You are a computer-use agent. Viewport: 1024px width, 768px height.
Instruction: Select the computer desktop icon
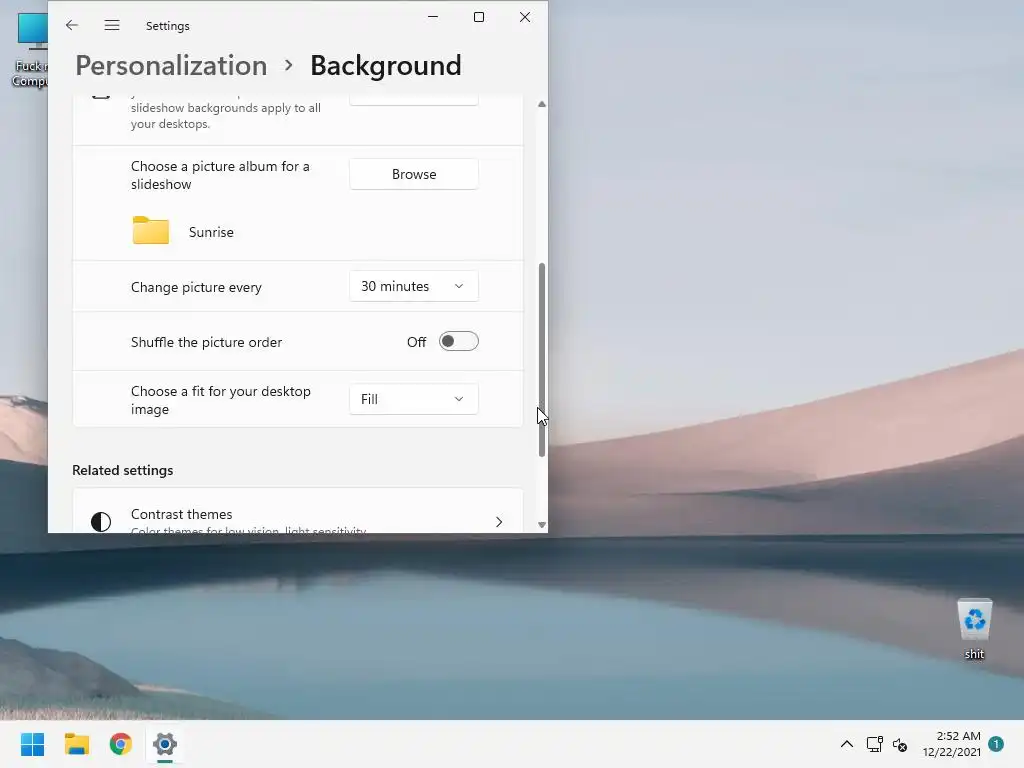click(x=31, y=49)
